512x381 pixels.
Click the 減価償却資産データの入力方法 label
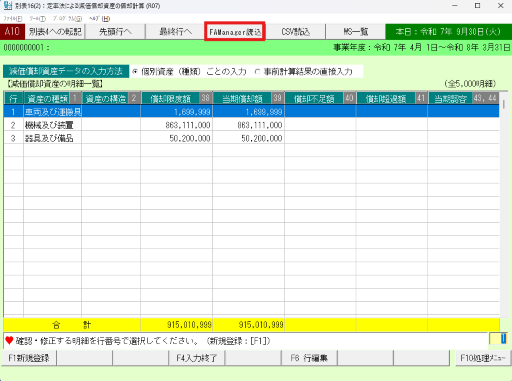[x=66, y=71]
